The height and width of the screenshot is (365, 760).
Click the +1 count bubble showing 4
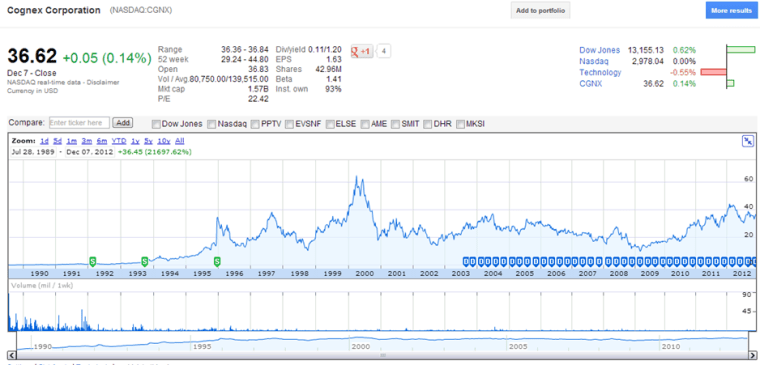tap(383, 51)
